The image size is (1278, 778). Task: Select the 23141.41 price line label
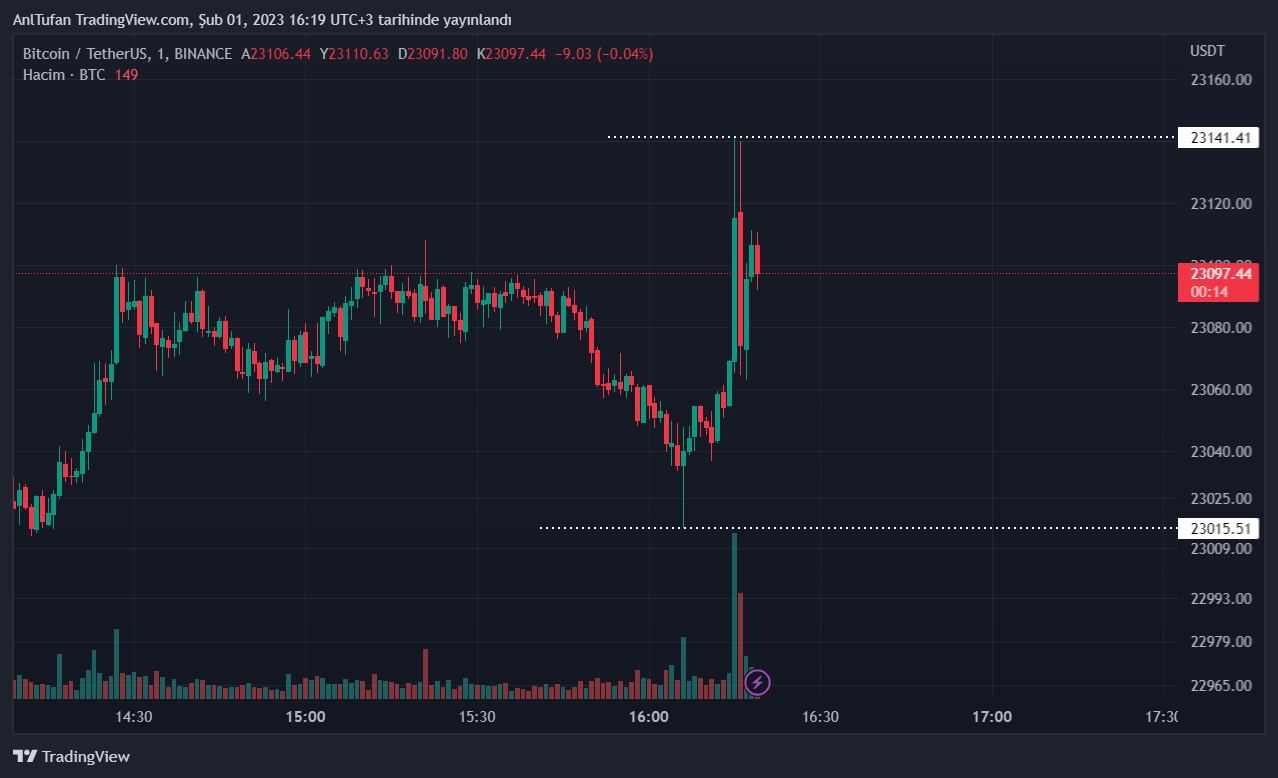(x=1220, y=138)
